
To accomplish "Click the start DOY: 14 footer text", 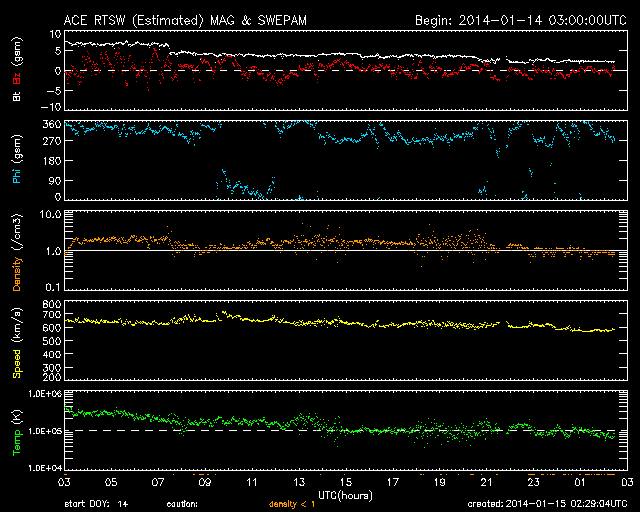I will coord(95,505).
